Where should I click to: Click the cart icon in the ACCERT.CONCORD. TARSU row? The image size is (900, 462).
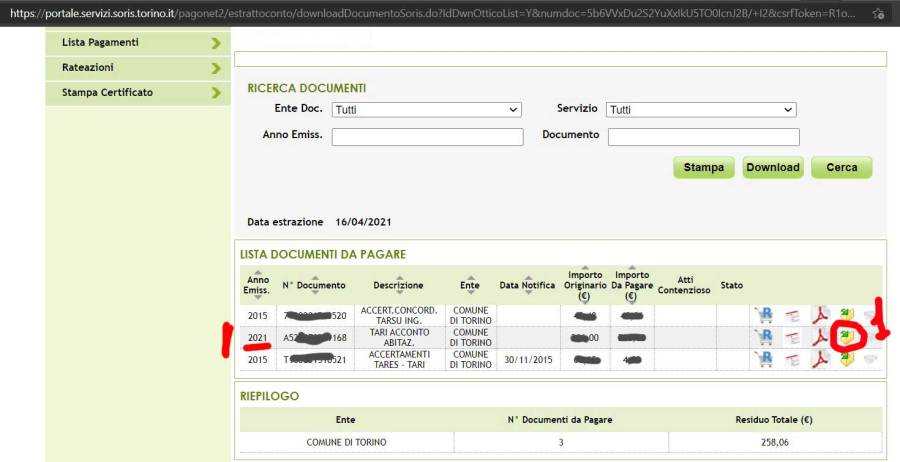[x=764, y=315]
